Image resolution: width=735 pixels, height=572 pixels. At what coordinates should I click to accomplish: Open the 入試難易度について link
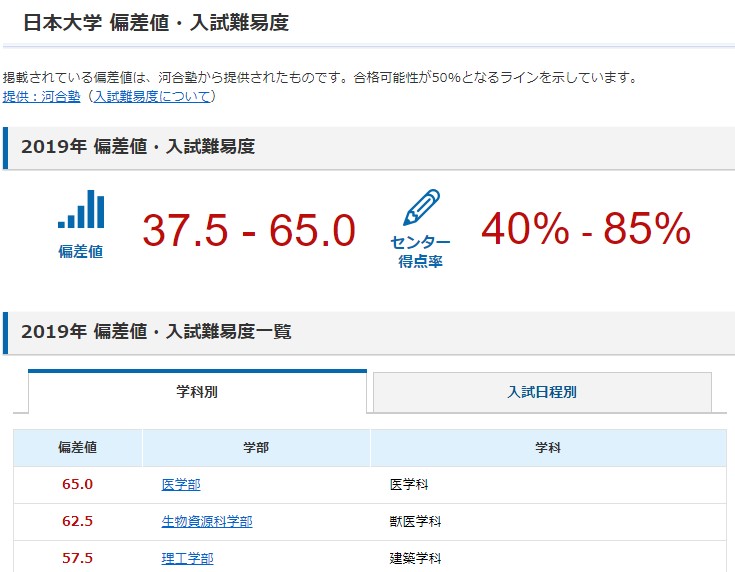tap(152, 97)
